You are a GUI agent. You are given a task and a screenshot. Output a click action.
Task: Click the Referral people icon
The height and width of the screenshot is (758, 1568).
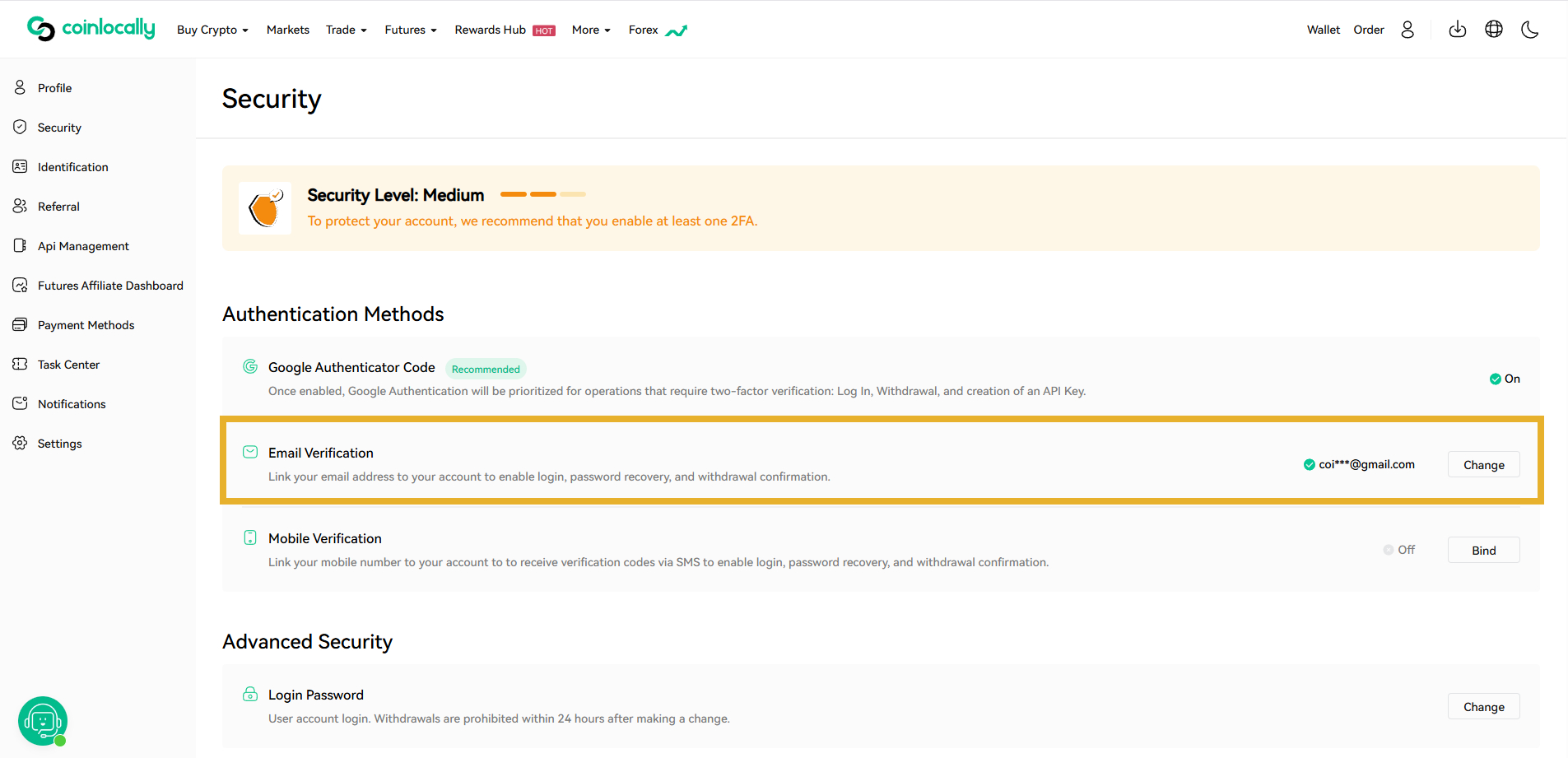click(x=20, y=206)
